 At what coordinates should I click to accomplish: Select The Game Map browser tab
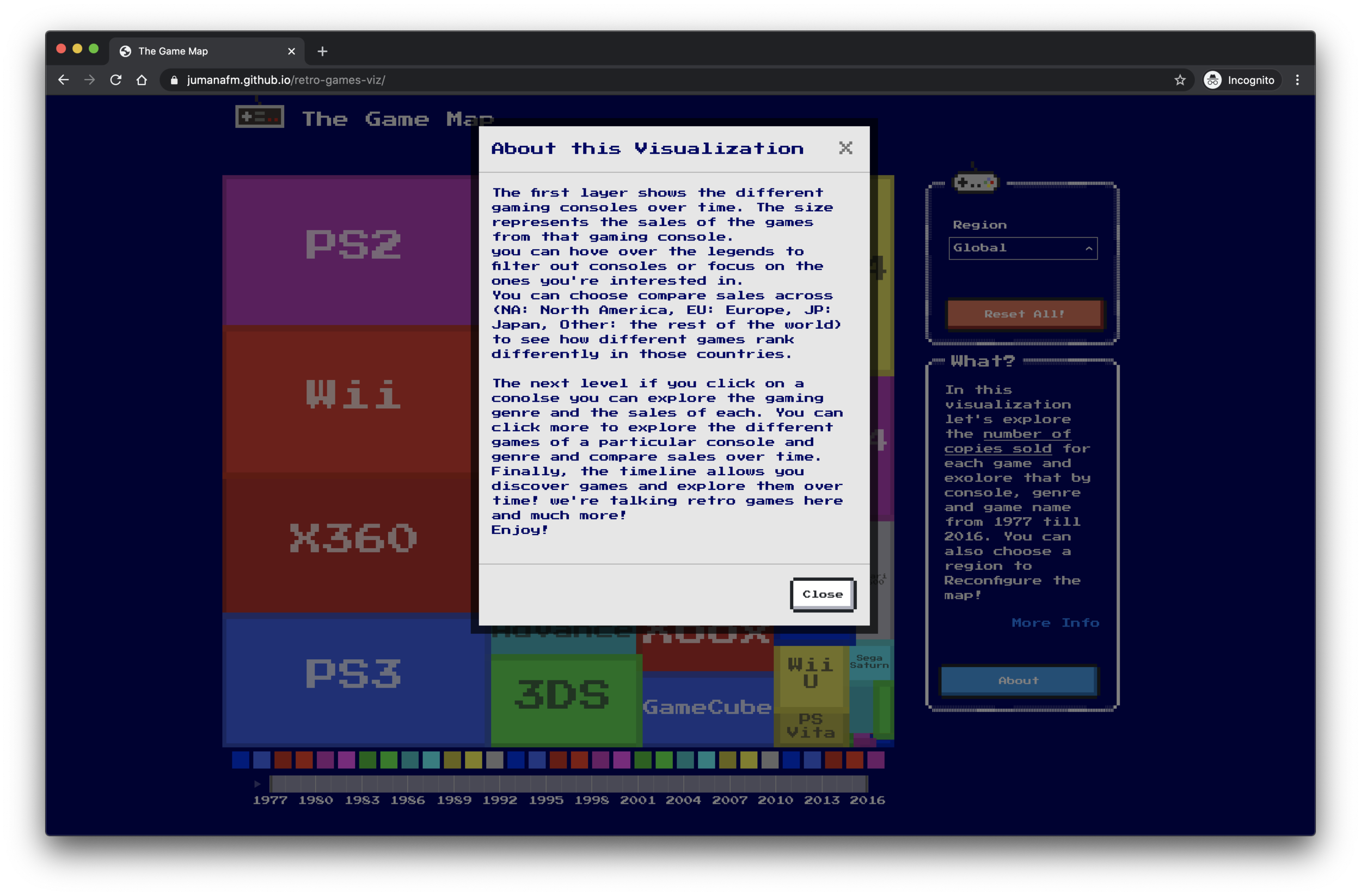pos(206,52)
